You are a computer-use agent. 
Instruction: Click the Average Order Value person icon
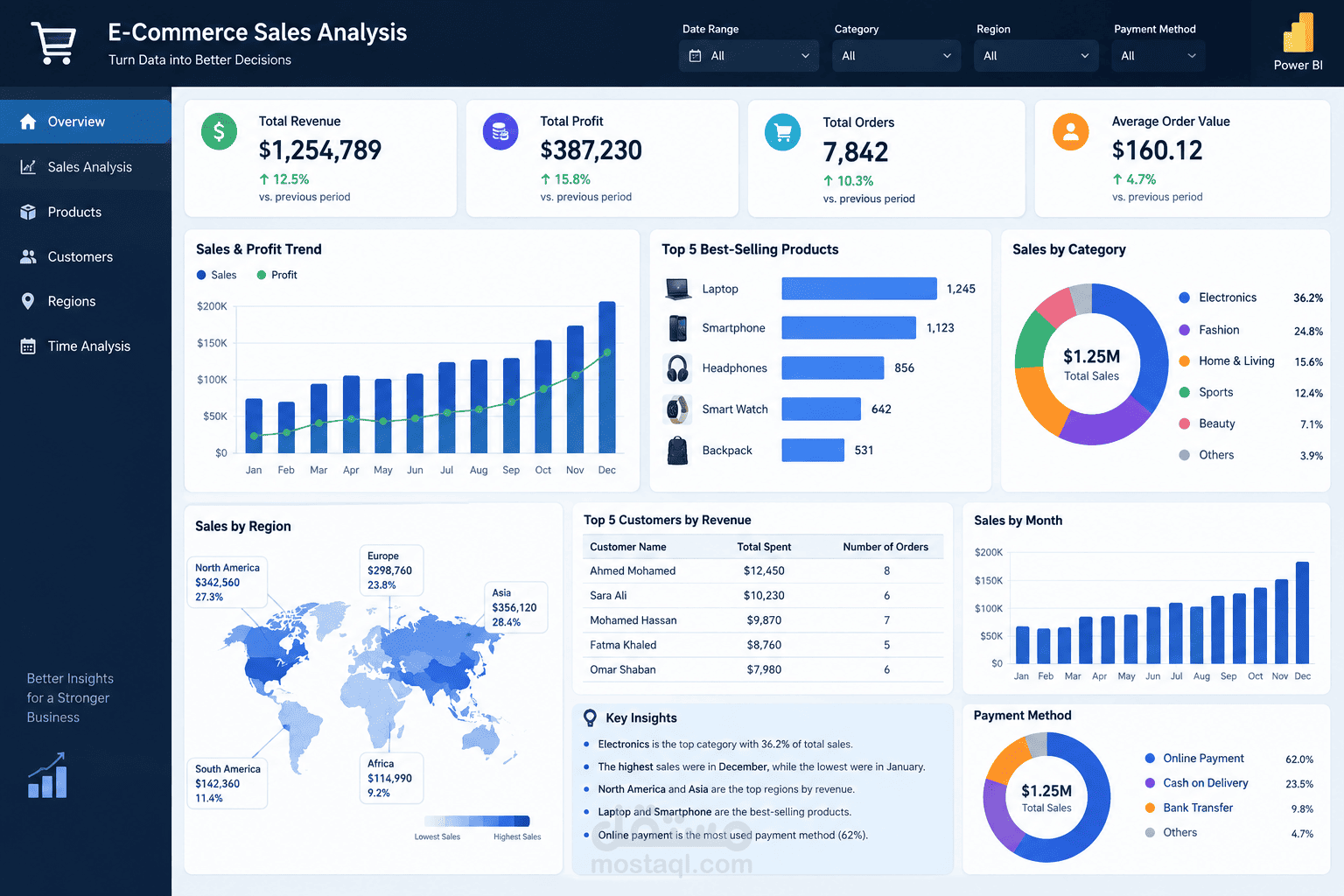pos(1071,132)
